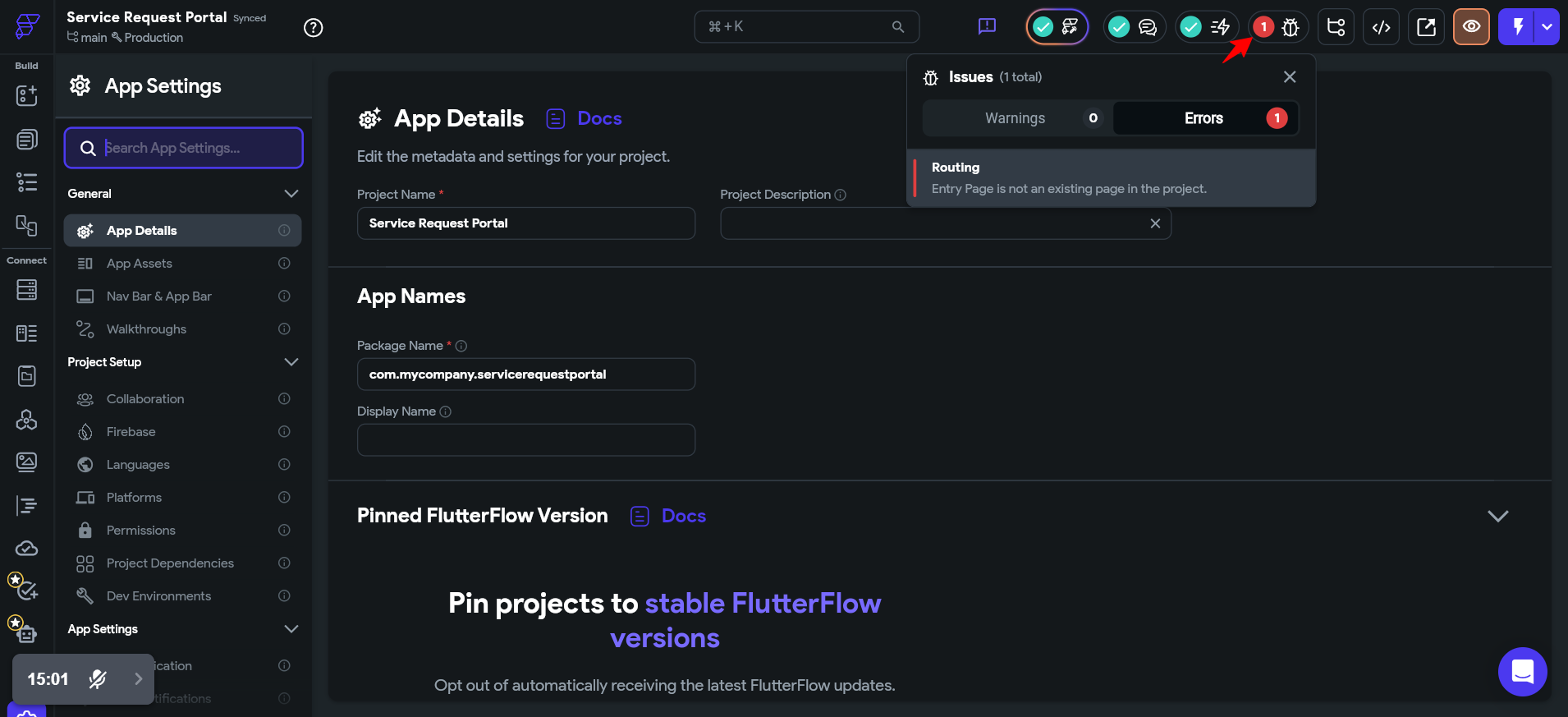Click the actions optimization status icon

coord(1205,27)
